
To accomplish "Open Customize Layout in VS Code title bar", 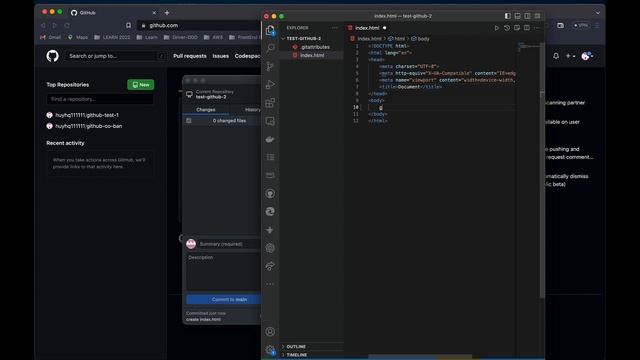I will [x=538, y=16].
